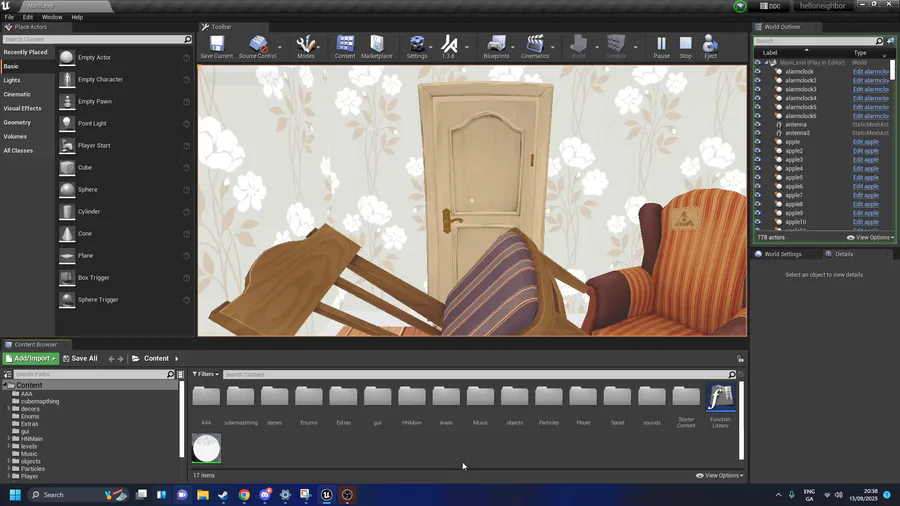900x506 pixels.
Task: Toggle visibility of antenna actor
Action: 758,124
